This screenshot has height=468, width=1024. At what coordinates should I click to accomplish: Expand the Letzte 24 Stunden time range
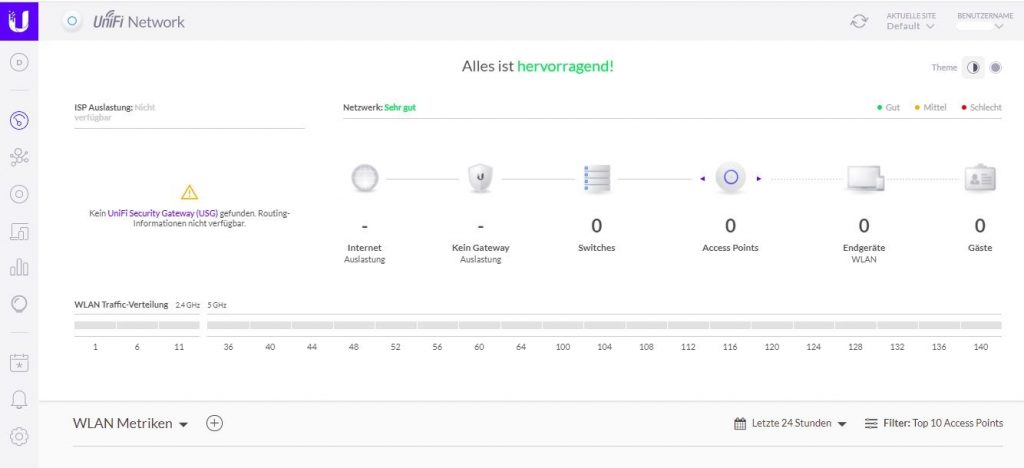coord(799,424)
